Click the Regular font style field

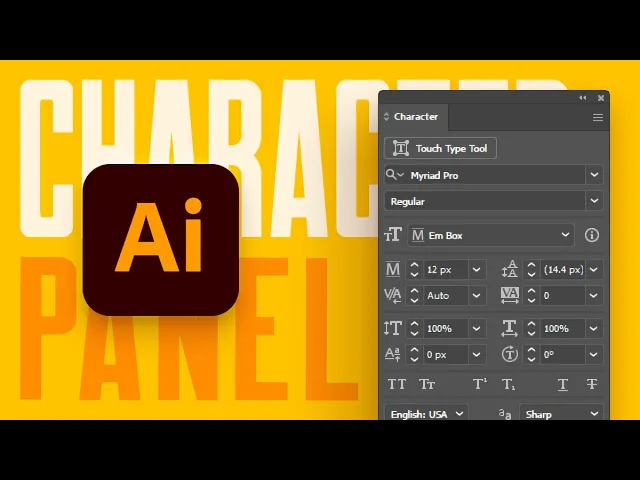coord(484,201)
